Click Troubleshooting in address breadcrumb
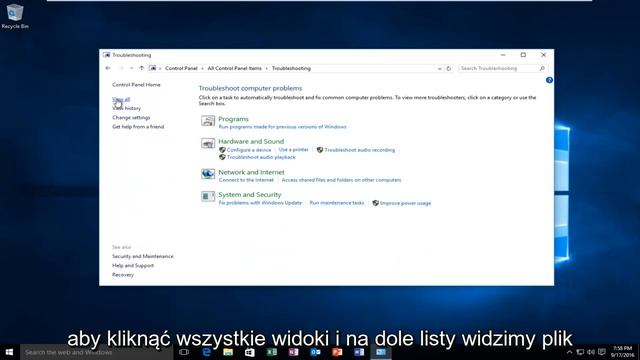Viewport: 640px width, 360px height. (291, 69)
